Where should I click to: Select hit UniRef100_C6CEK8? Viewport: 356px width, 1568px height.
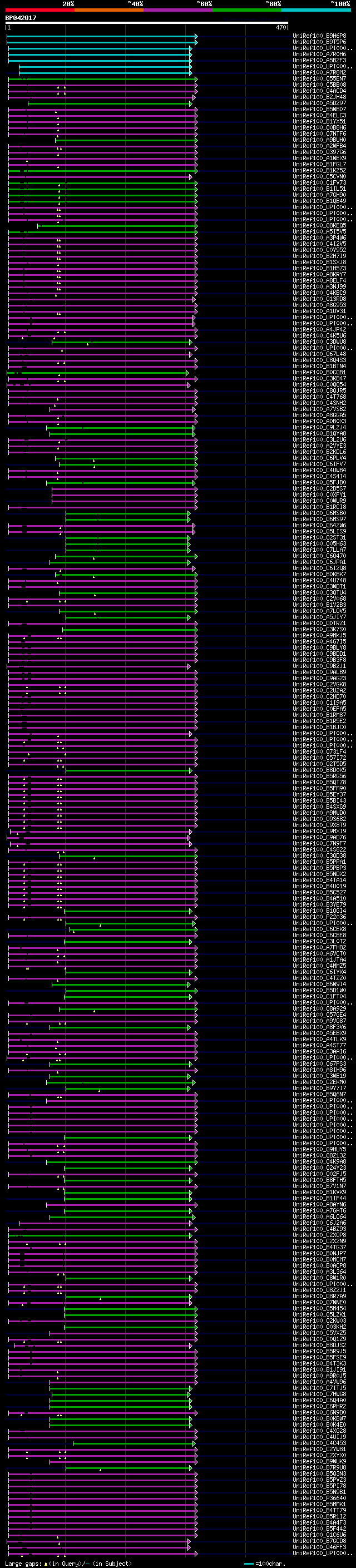tap(319, 929)
